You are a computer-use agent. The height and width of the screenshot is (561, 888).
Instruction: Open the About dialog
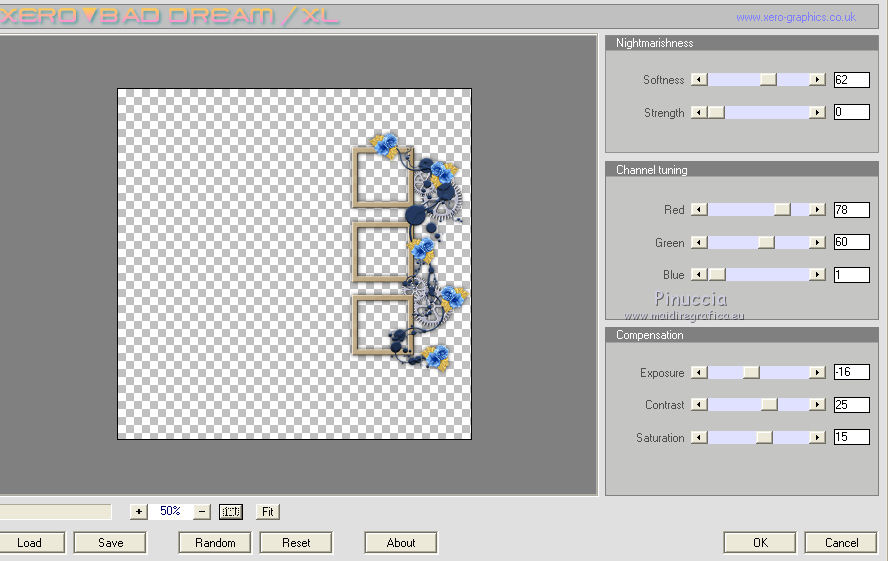pos(401,542)
